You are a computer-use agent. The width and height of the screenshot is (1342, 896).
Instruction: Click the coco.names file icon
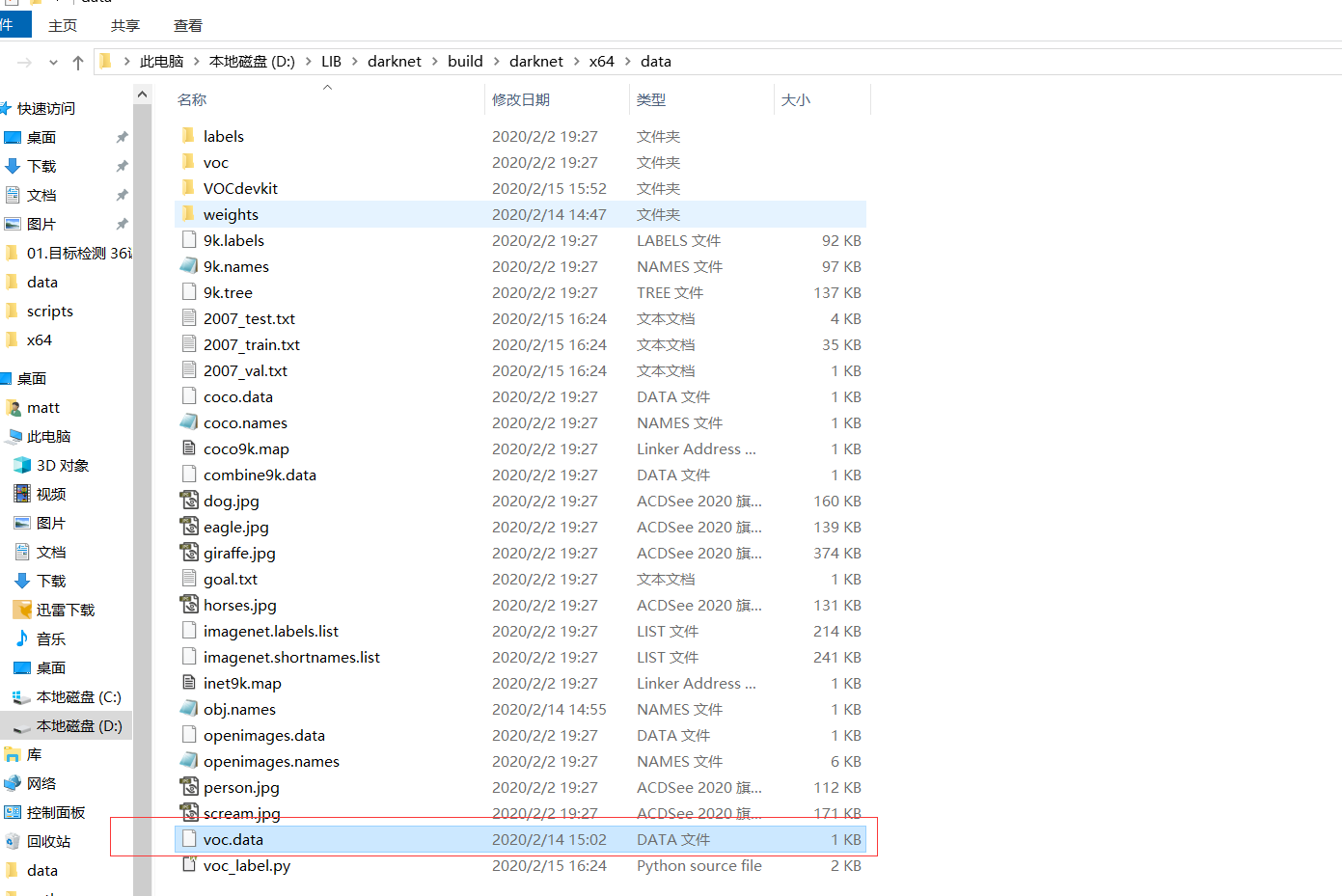(x=189, y=422)
